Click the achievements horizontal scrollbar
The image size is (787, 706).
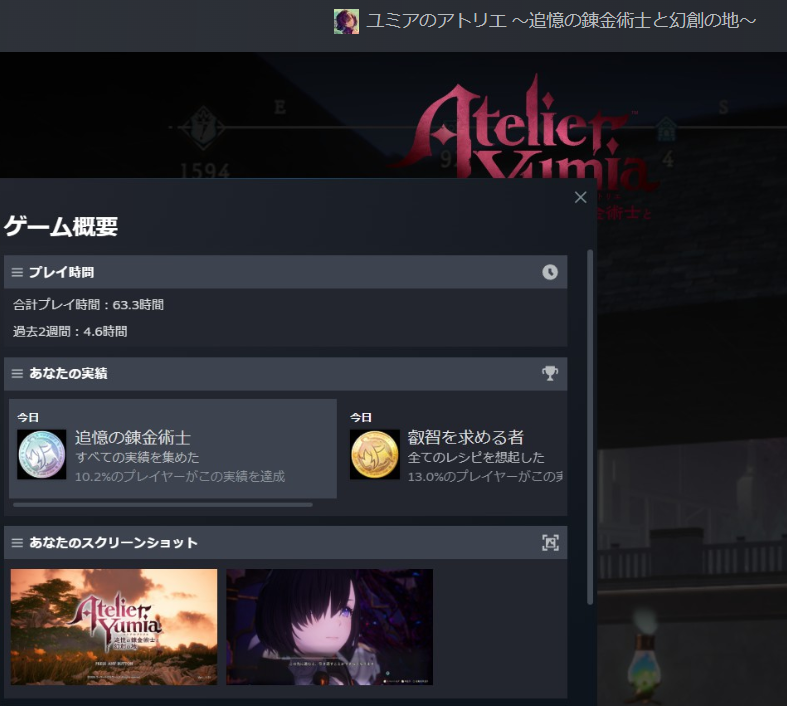click(163, 505)
